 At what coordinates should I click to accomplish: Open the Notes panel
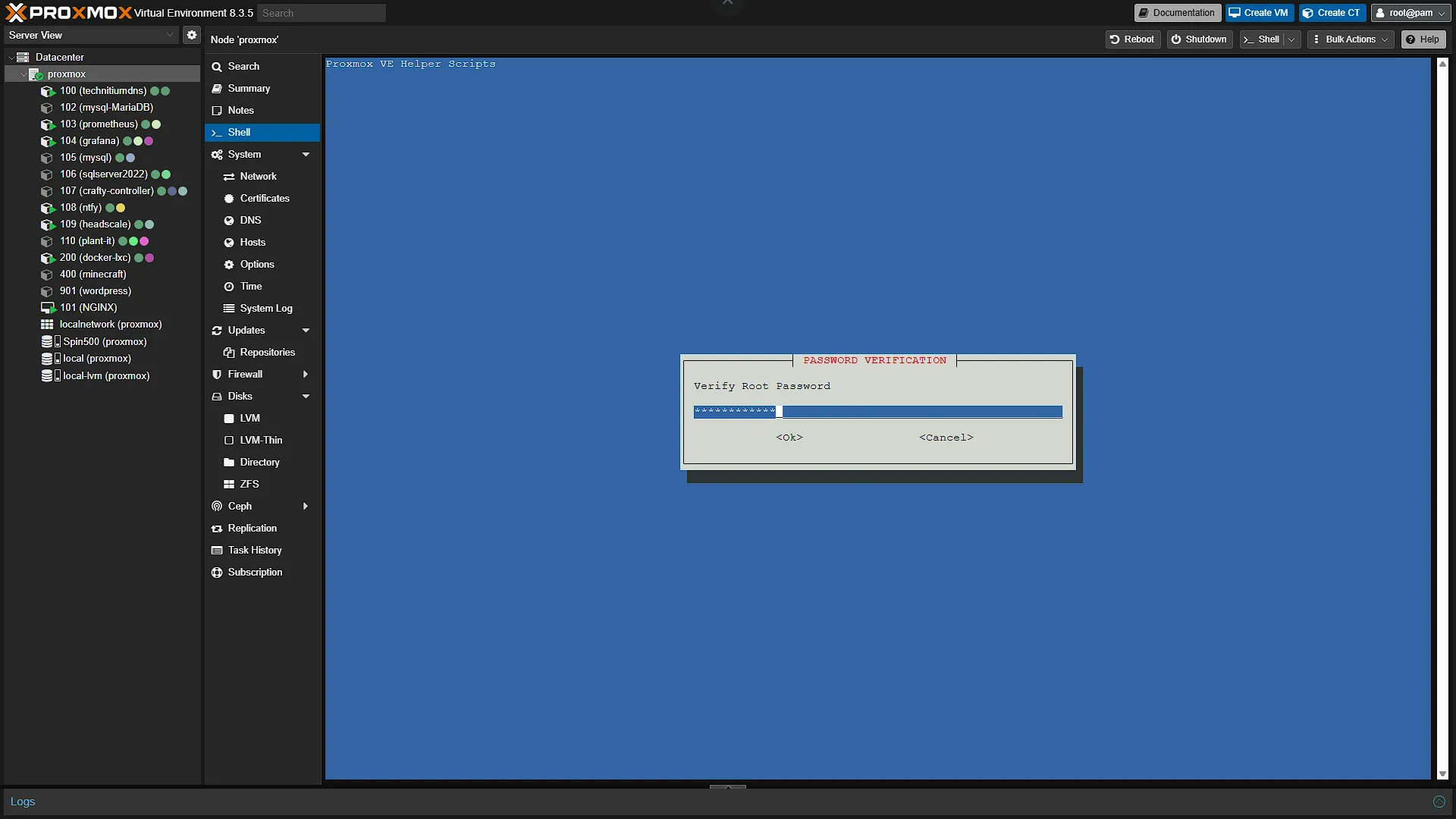(x=262, y=111)
